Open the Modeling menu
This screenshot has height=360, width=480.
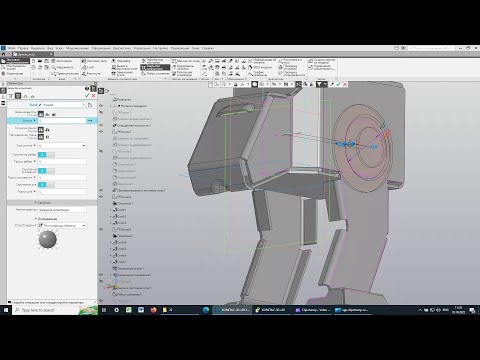click(x=77, y=48)
